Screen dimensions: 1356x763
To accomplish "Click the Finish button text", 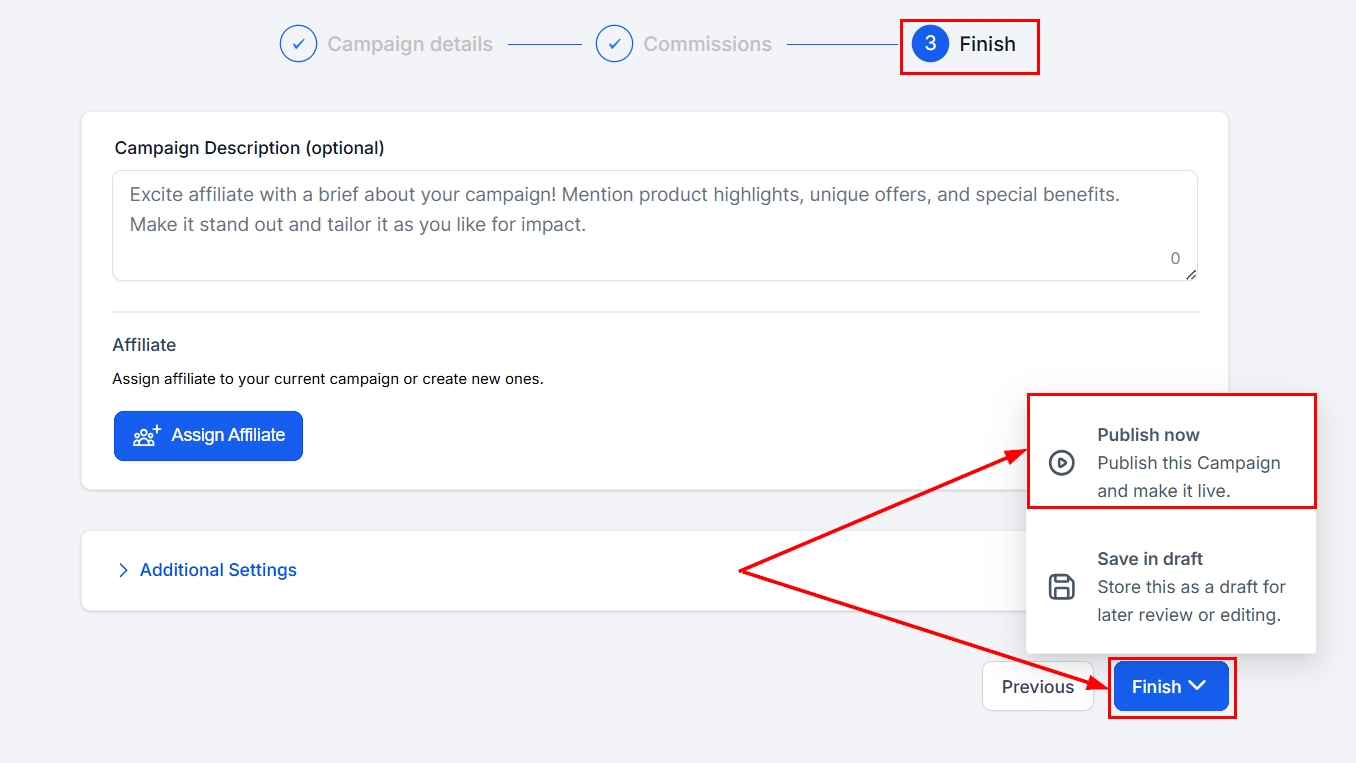I will pyautogui.click(x=1156, y=687).
